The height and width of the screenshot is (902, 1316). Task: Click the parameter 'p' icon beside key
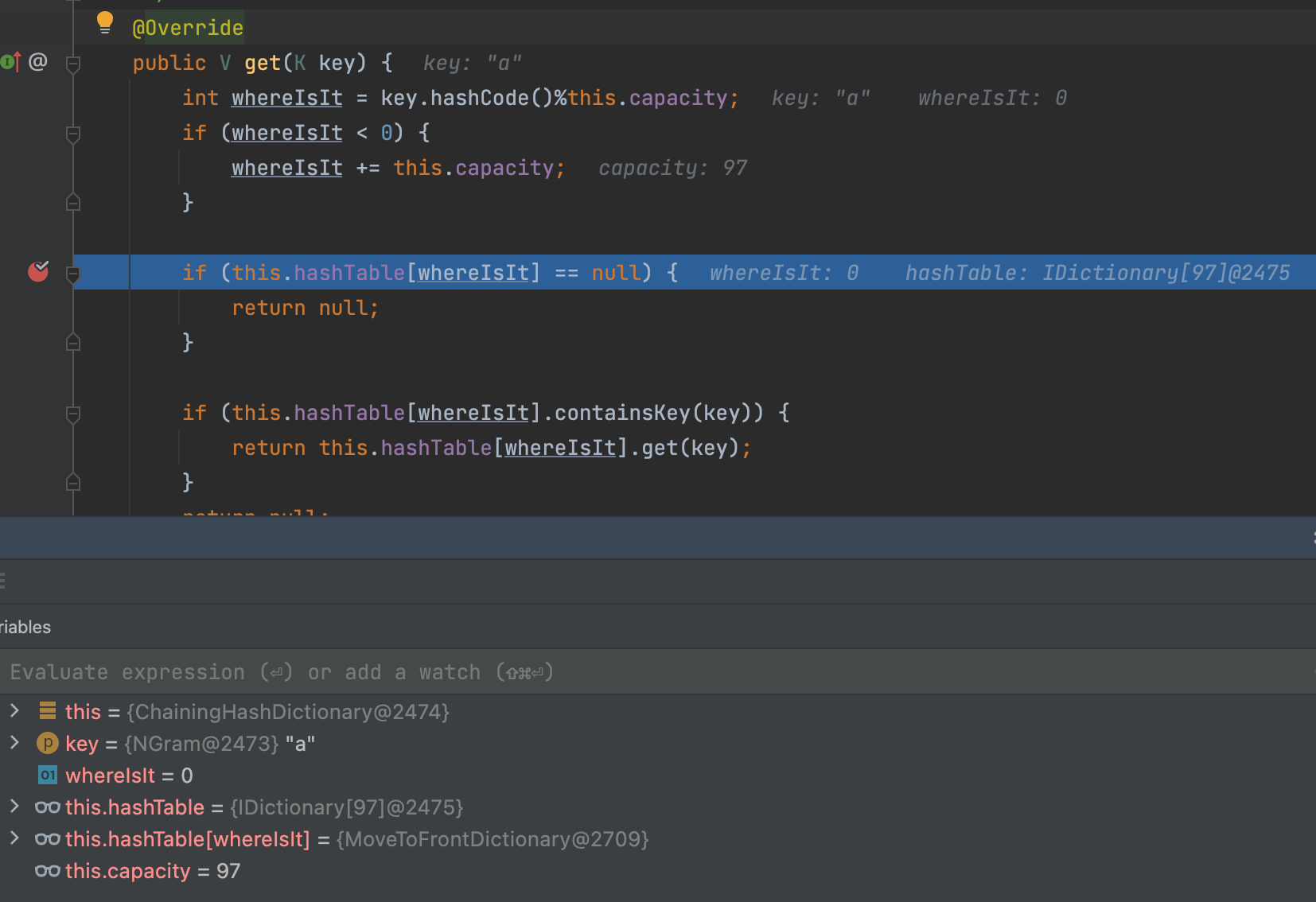tap(48, 743)
